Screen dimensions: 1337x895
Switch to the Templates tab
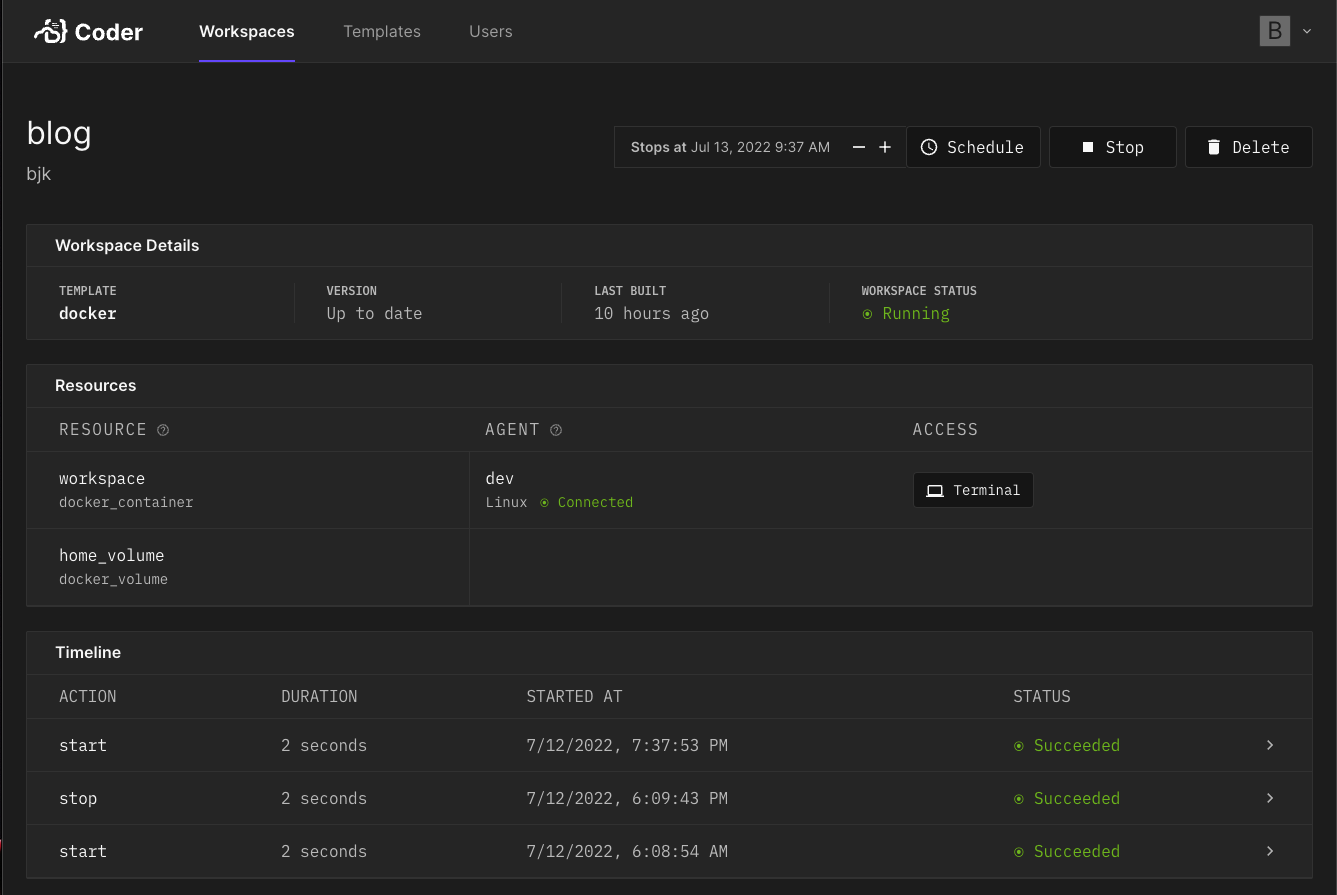point(382,31)
